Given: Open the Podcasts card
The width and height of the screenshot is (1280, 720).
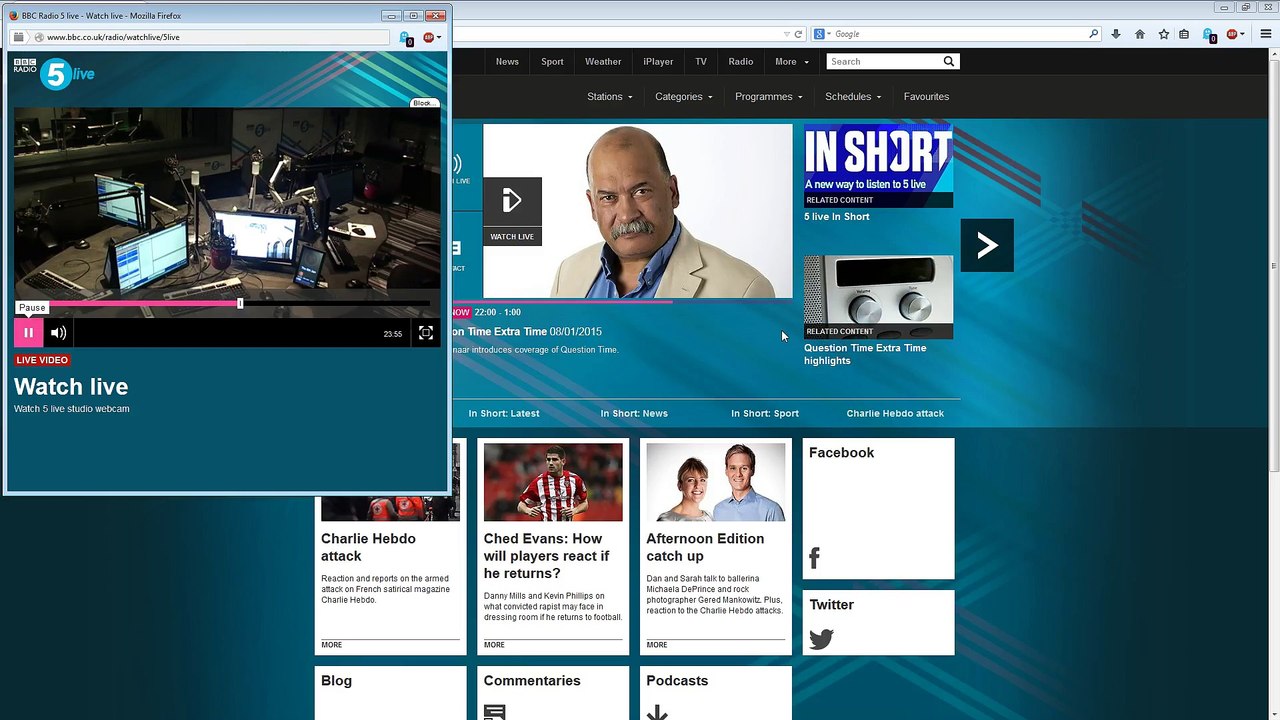Looking at the screenshot, I should point(716,693).
